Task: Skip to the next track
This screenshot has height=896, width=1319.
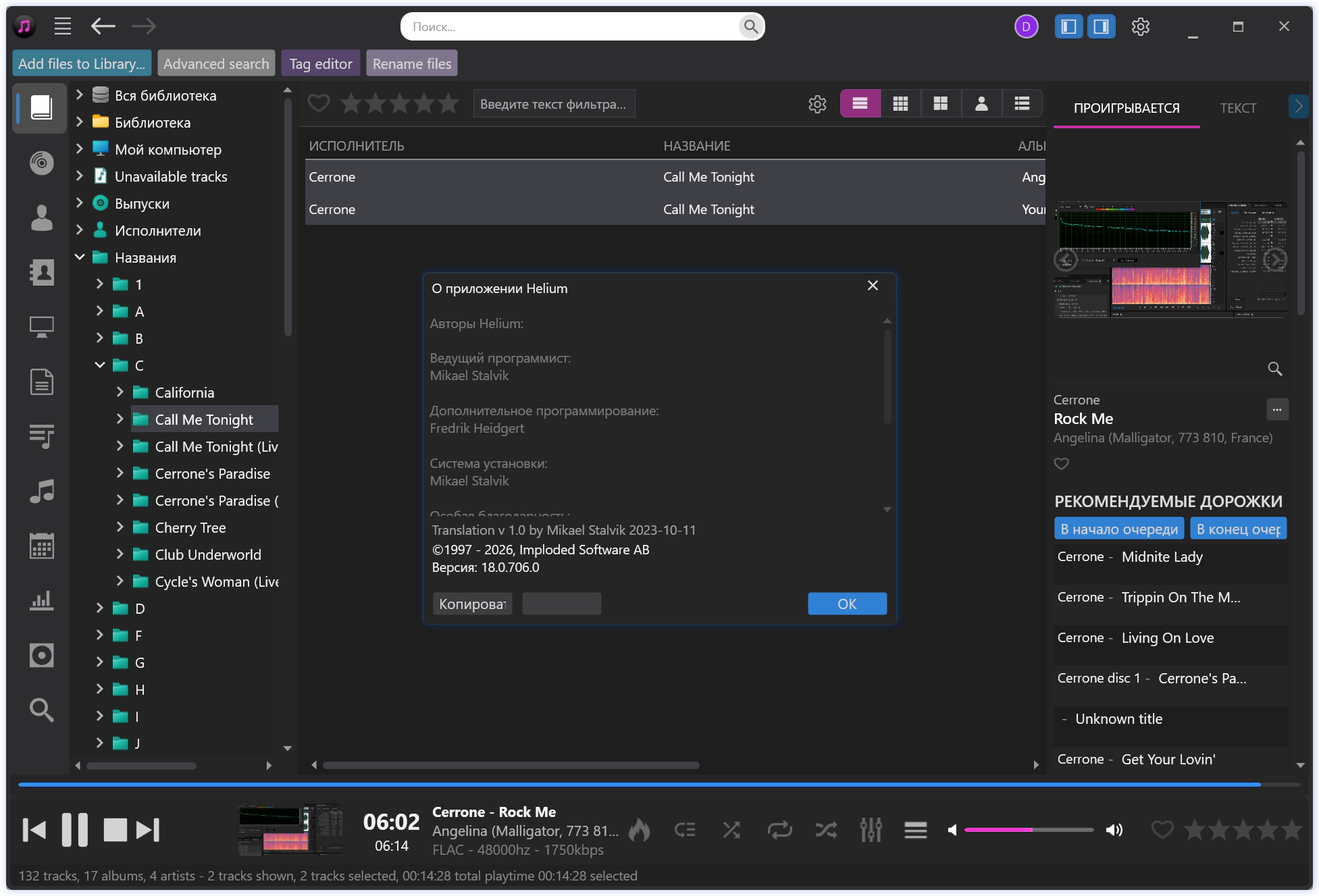Action: (x=148, y=830)
